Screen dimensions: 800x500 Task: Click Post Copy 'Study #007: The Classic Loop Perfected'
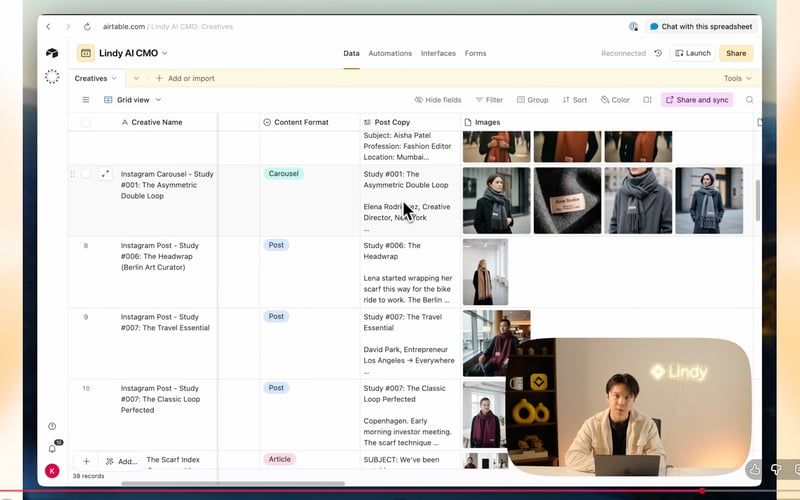click(x=405, y=394)
